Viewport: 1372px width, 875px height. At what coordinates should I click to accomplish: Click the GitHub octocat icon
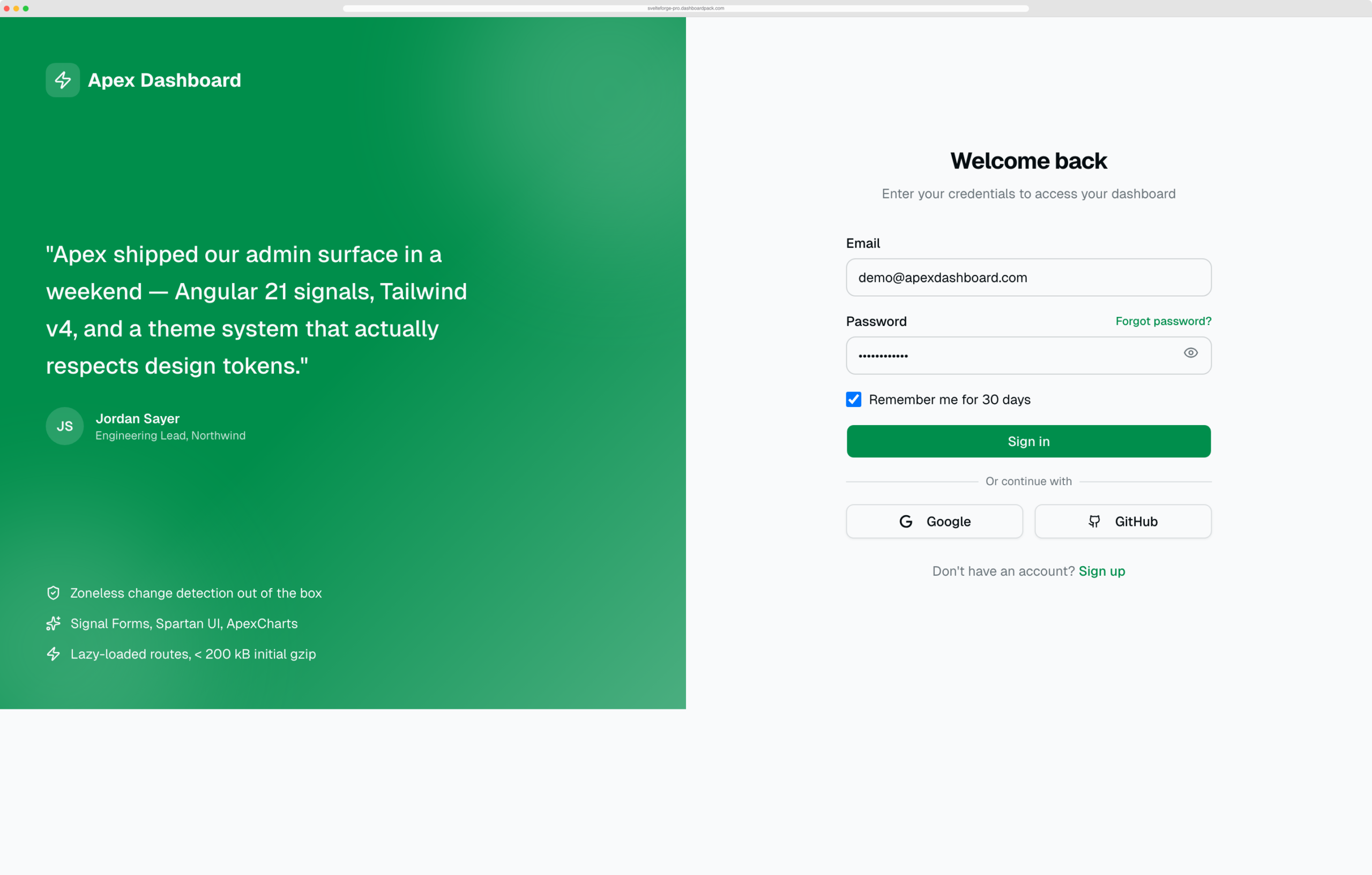[1094, 521]
